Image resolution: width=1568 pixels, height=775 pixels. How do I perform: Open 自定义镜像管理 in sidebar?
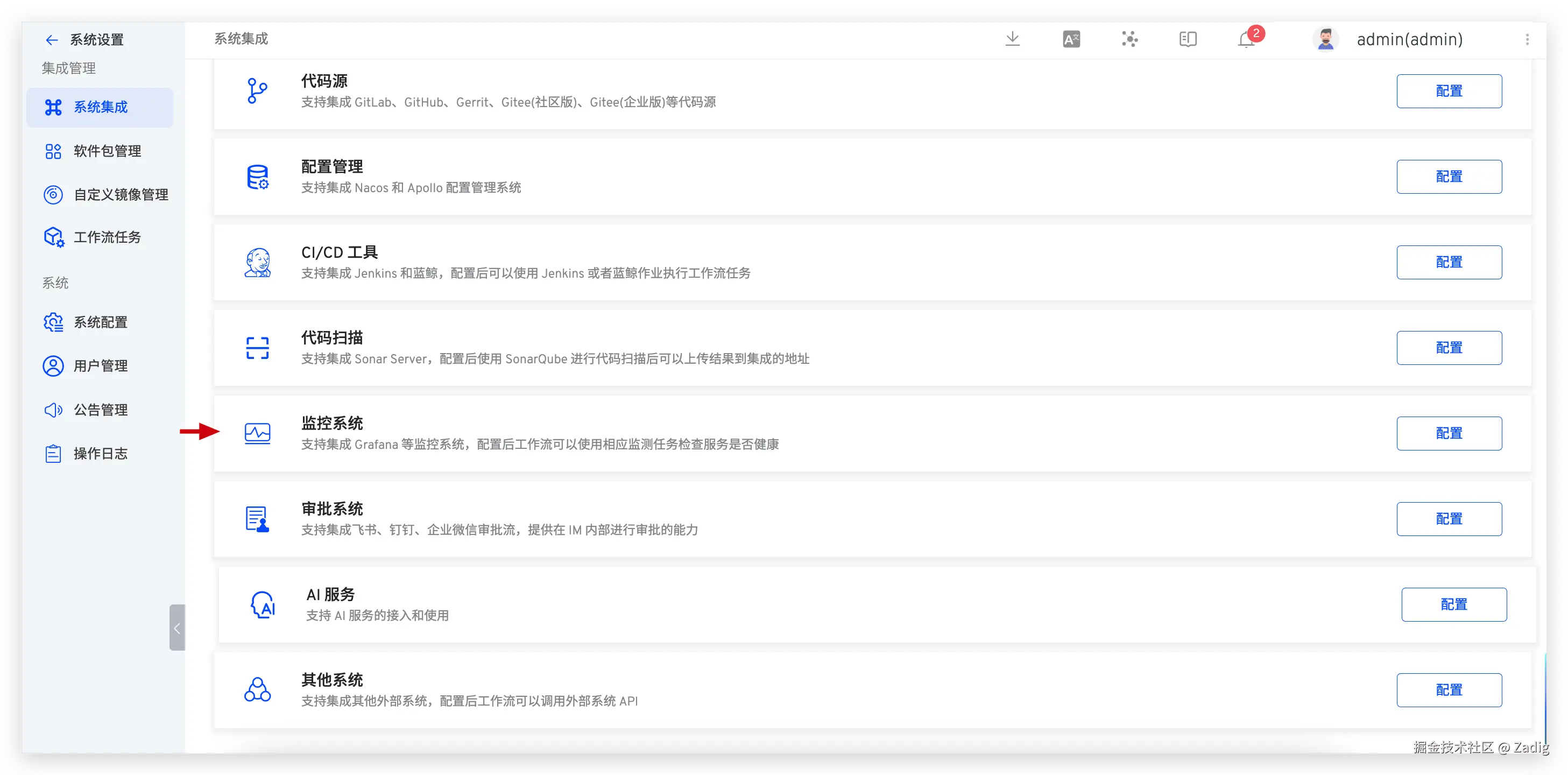tap(121, 195)
